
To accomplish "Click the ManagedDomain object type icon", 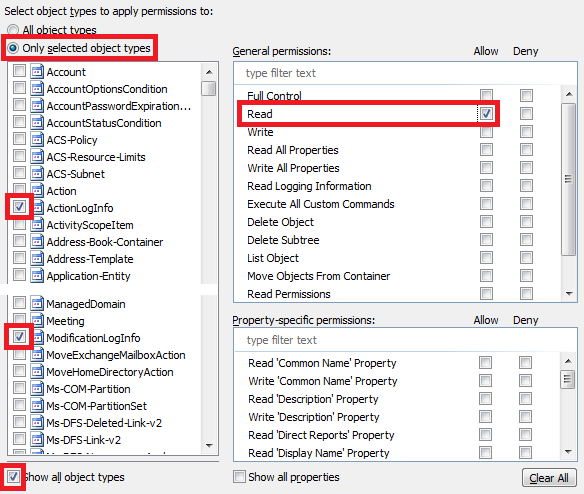I will [x=37, y=303].
